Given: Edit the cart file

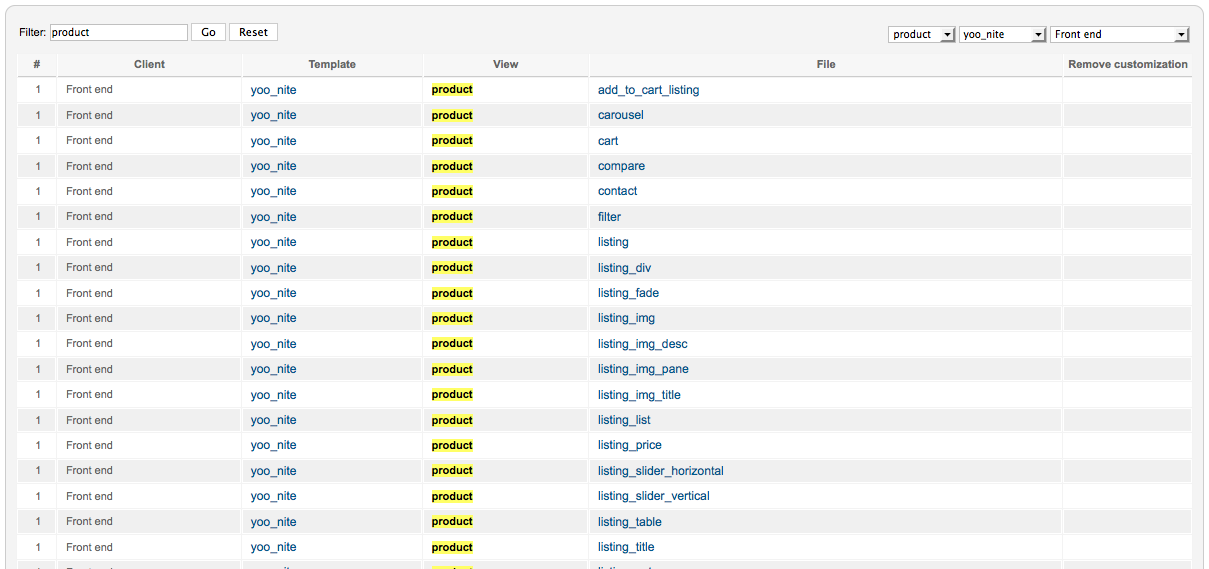Looking at the screenshot, I should pos(608,141).
